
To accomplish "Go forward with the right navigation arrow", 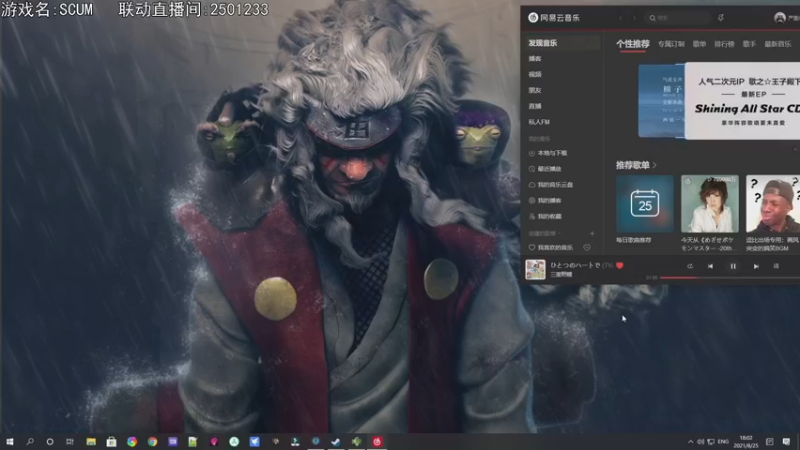I will point(634,18).
